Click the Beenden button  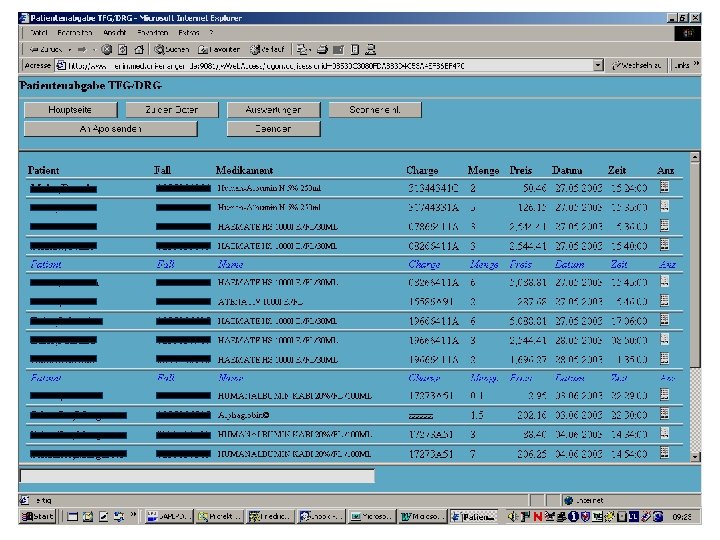click(x=273, y=129)
